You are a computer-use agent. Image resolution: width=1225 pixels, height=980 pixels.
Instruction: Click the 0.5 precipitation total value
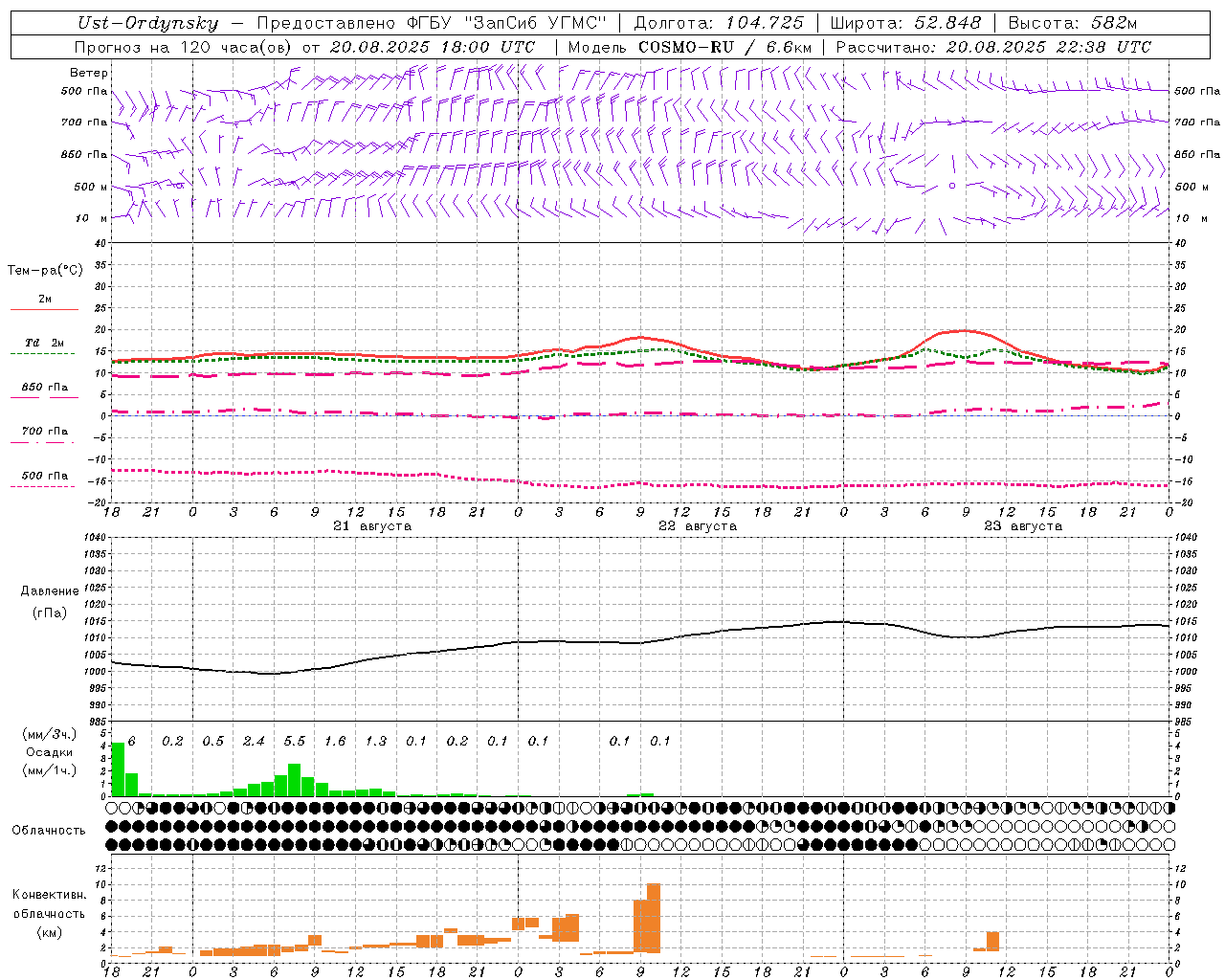pyautogui.click(x=213, y=742)
